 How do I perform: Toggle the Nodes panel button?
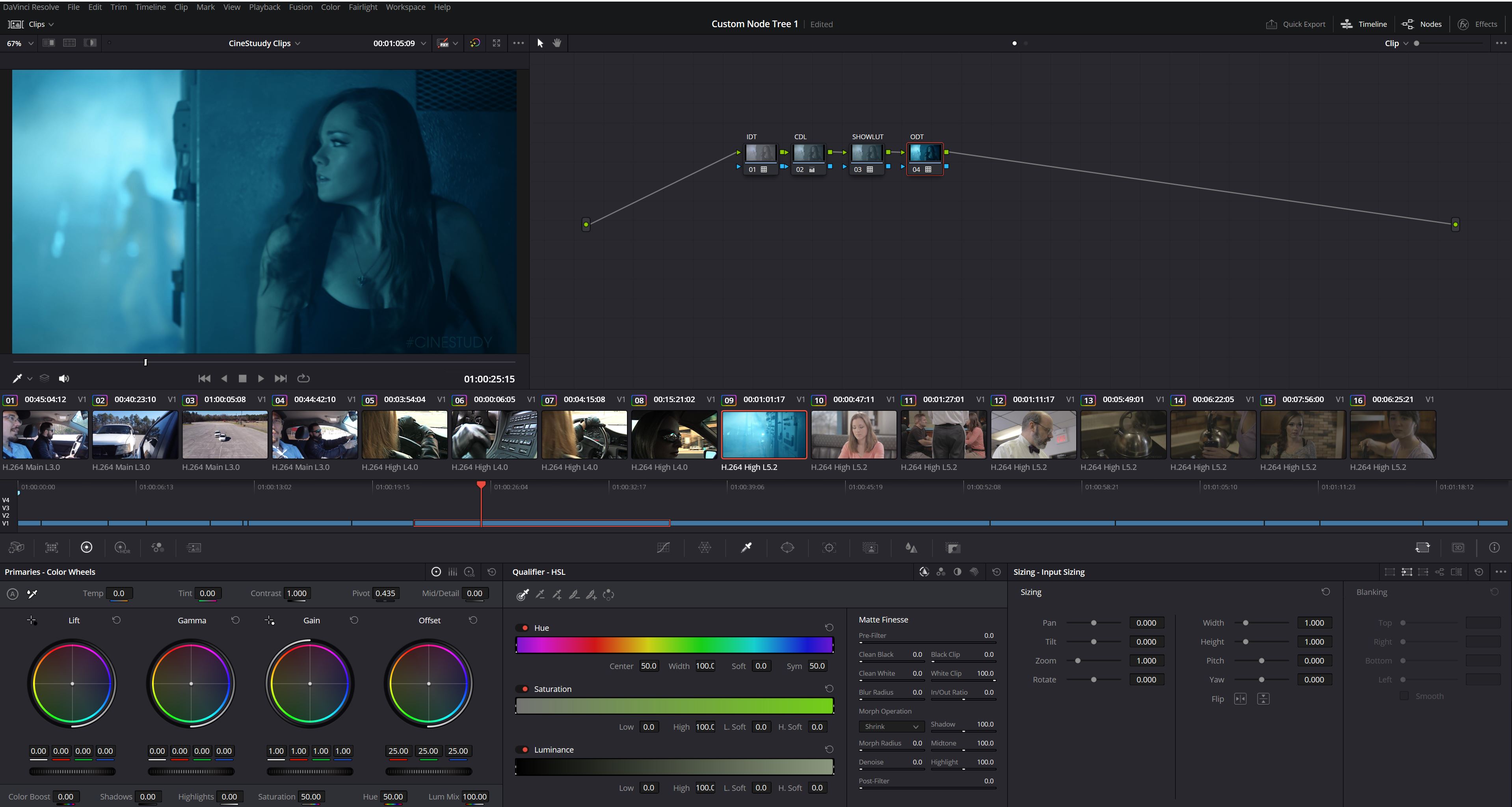click(x=1422, y=24)
